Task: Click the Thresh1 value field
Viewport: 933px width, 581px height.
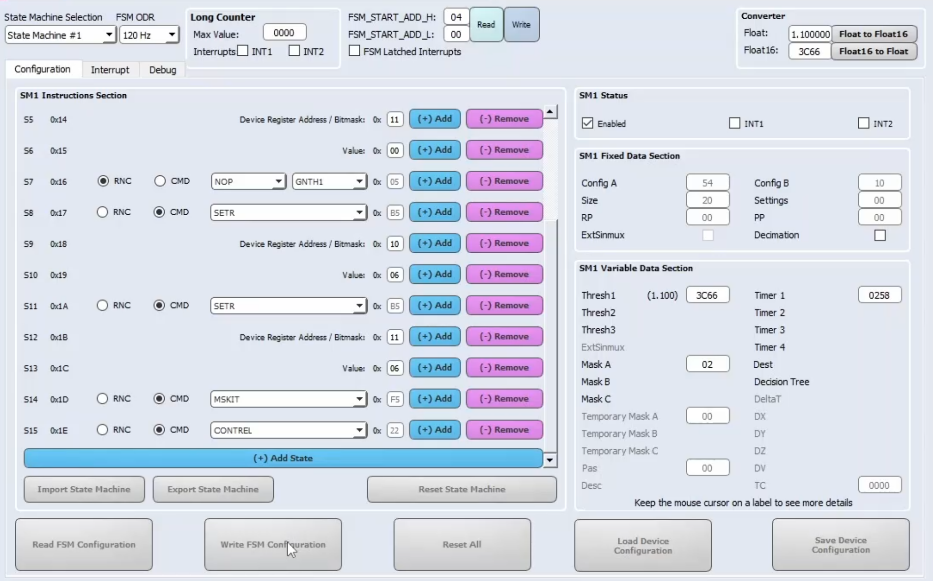Action: tap(707, 295)
